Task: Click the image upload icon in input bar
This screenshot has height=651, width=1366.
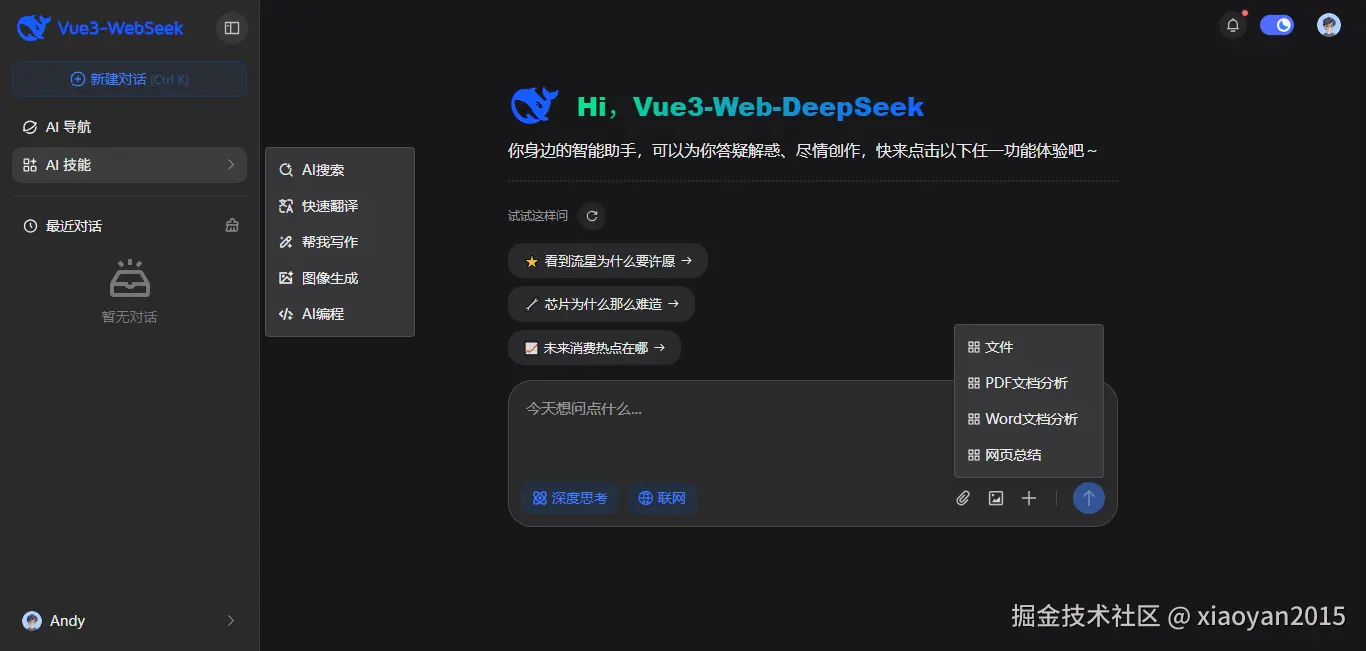Action: point(995,497)
